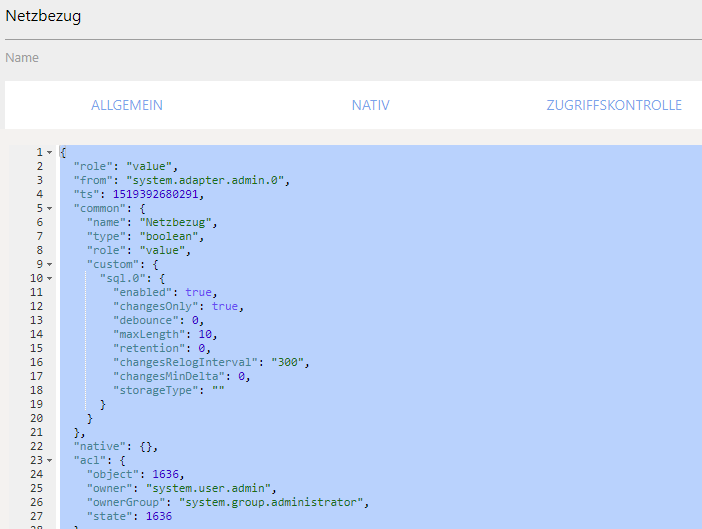Click the "state": 1636 line
This screenshot has height=529, width=702.
point(129,516)
